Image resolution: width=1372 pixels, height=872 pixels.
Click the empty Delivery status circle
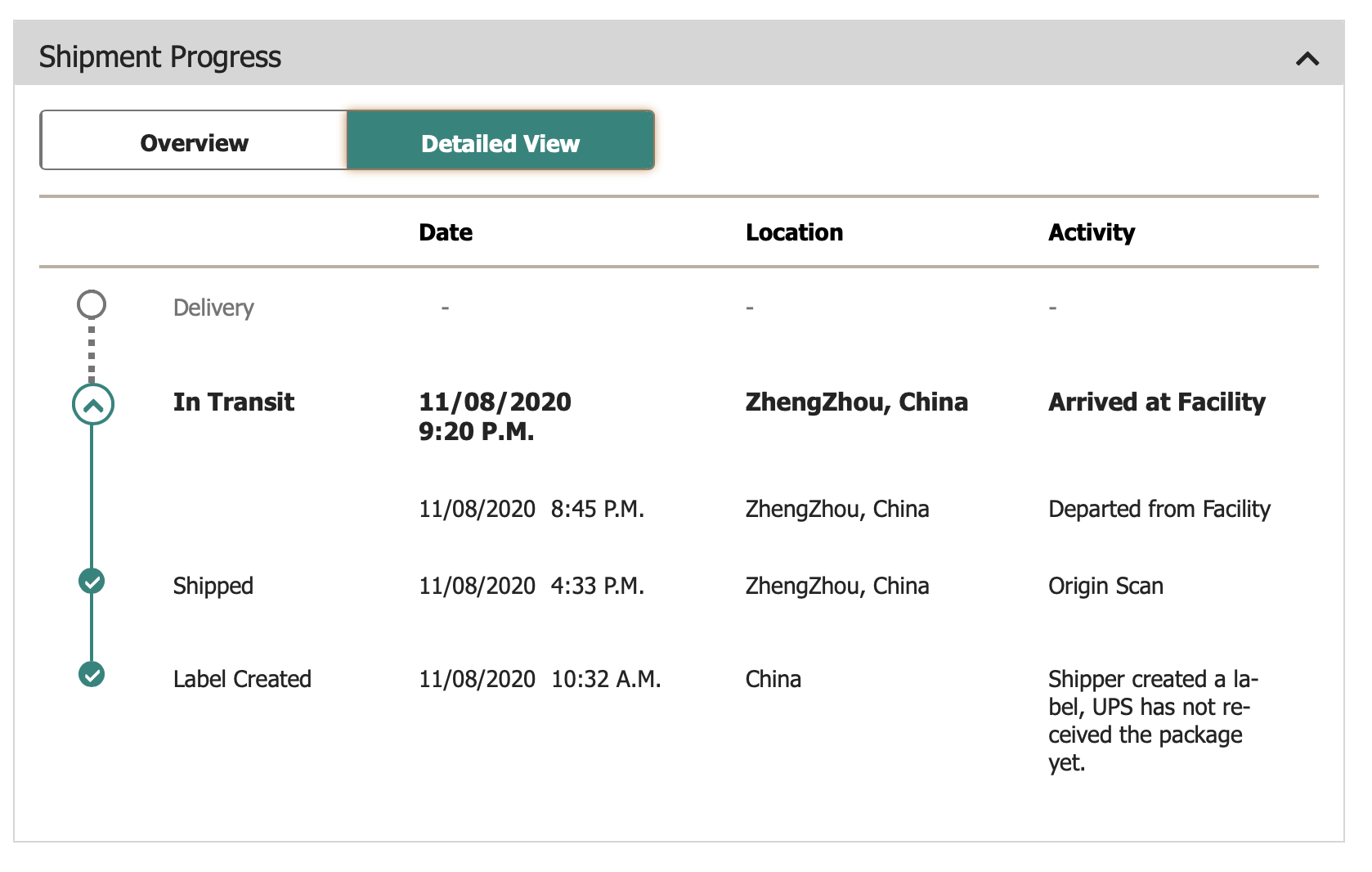point(92,304)
